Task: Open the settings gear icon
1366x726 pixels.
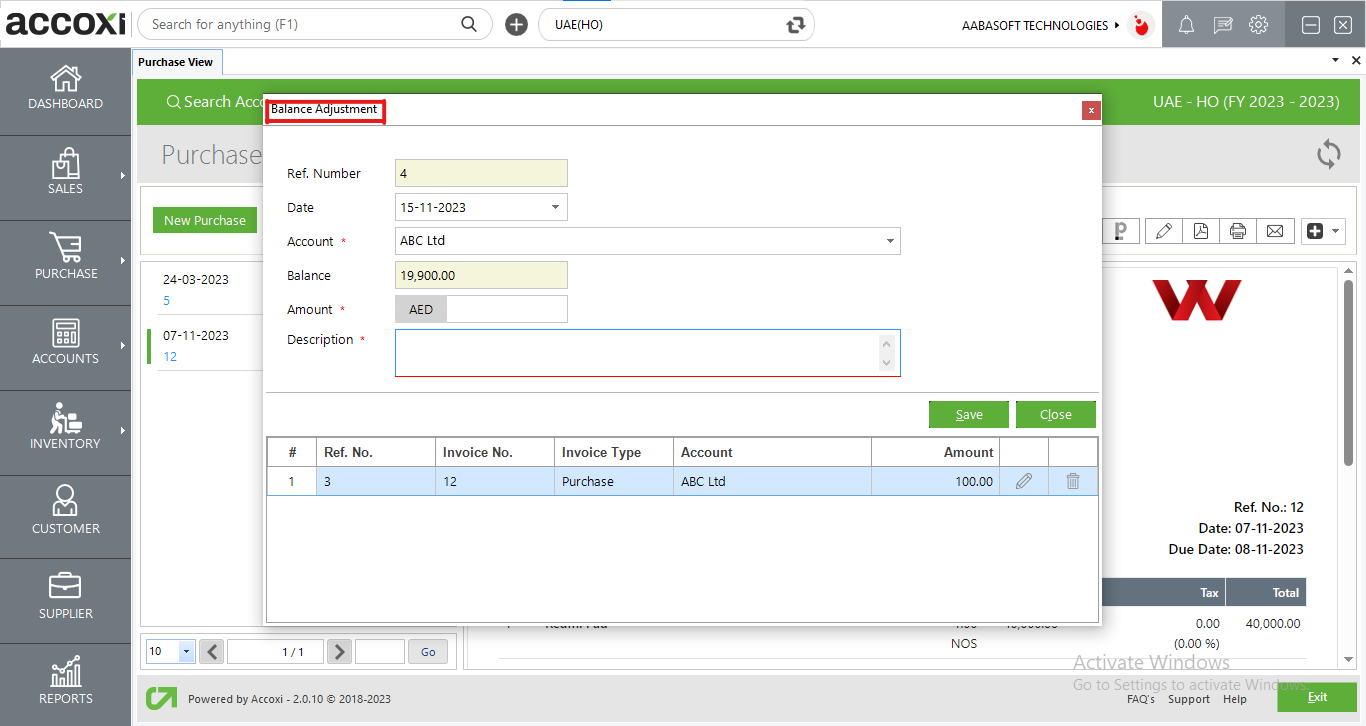Action: 1258,24
